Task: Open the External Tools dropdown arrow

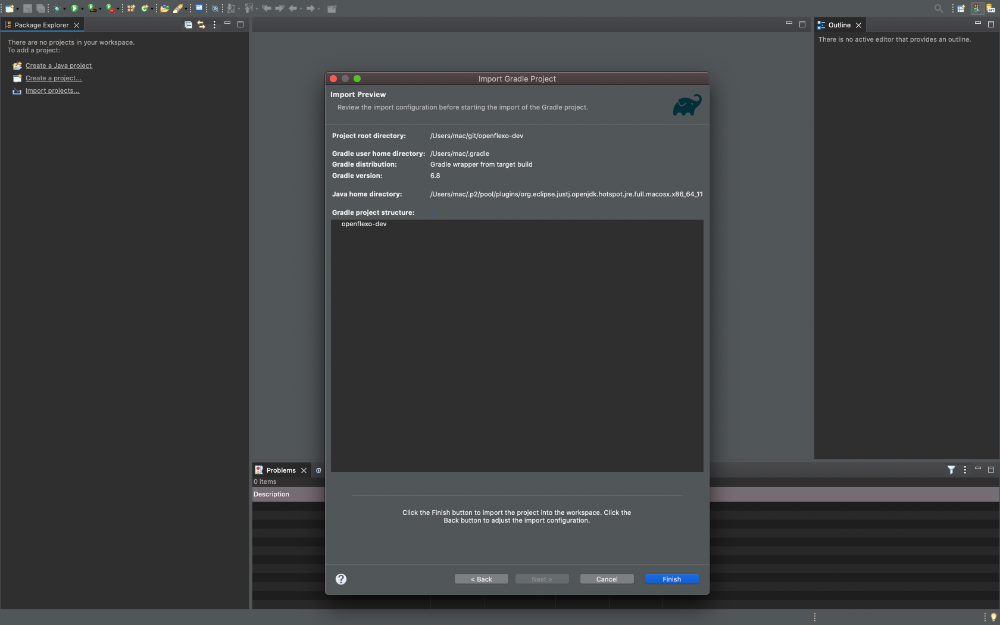Action: (x=118, y=9)
